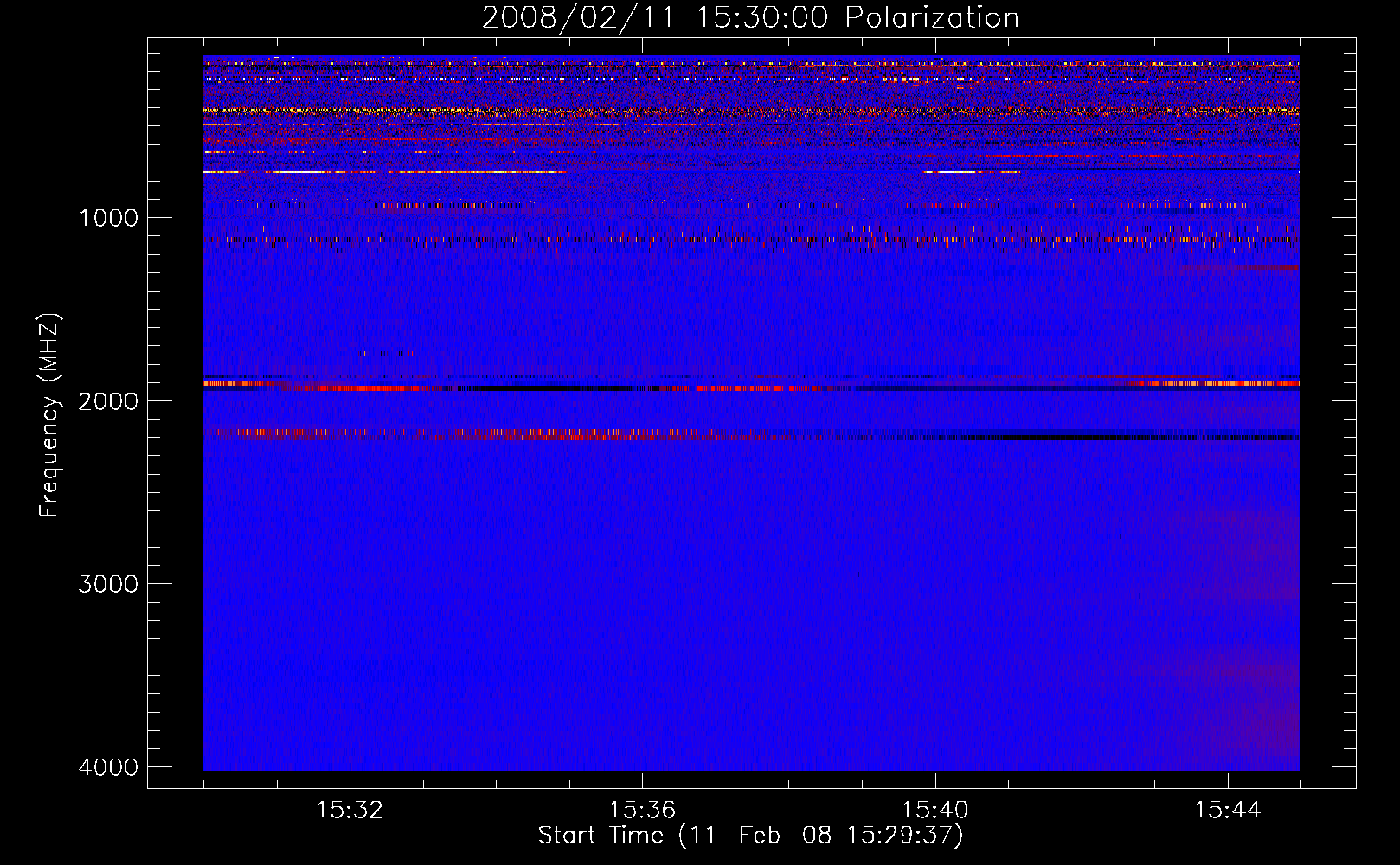This screenshot has height=865, width=1400.
Task: Click the 2000 frequency tick label
Action: (x=108, y=400)
